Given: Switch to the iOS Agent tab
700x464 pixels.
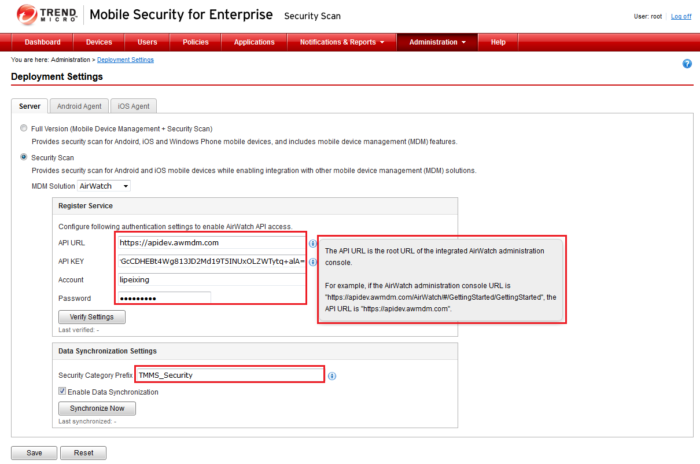Looking at the screenshot, I should click(x=133, y=106).
